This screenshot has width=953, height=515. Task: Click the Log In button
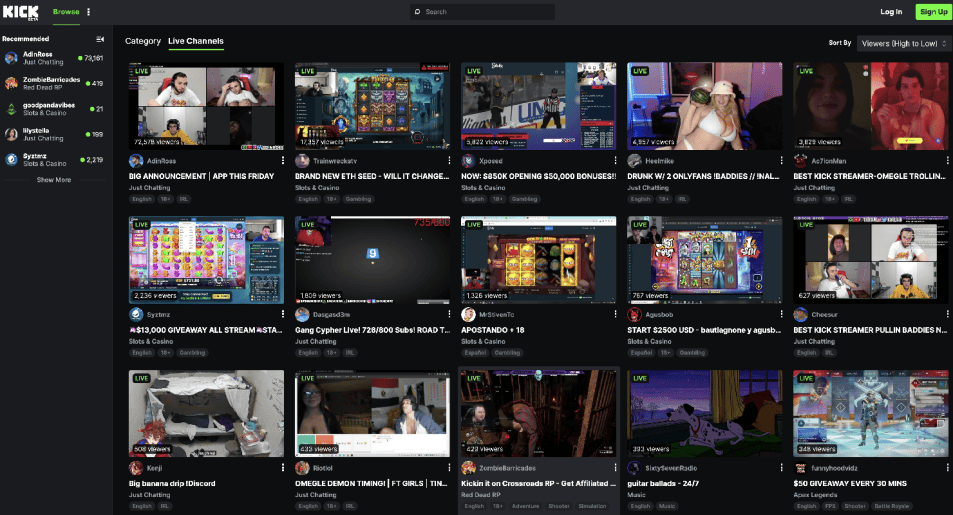coord(891,12)
